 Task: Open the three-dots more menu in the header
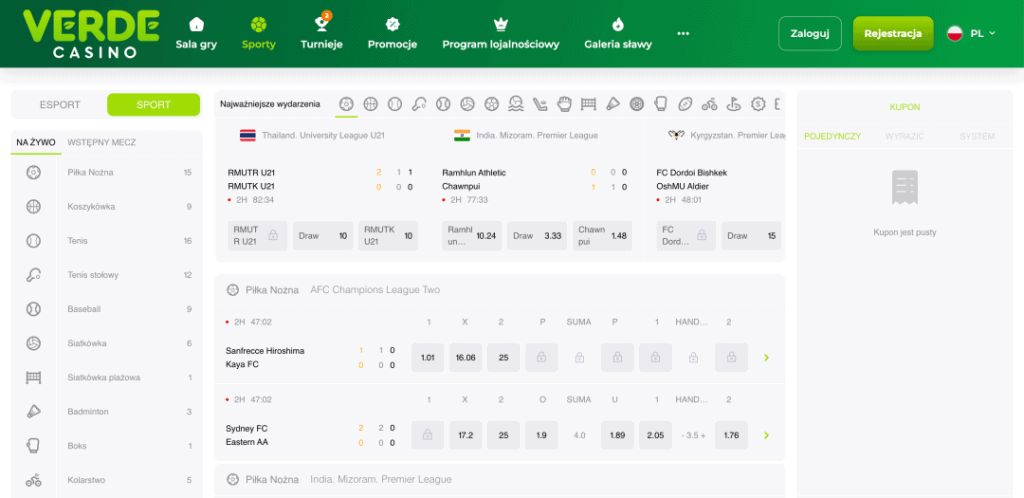pyautogui.click(x=683, y=33)
